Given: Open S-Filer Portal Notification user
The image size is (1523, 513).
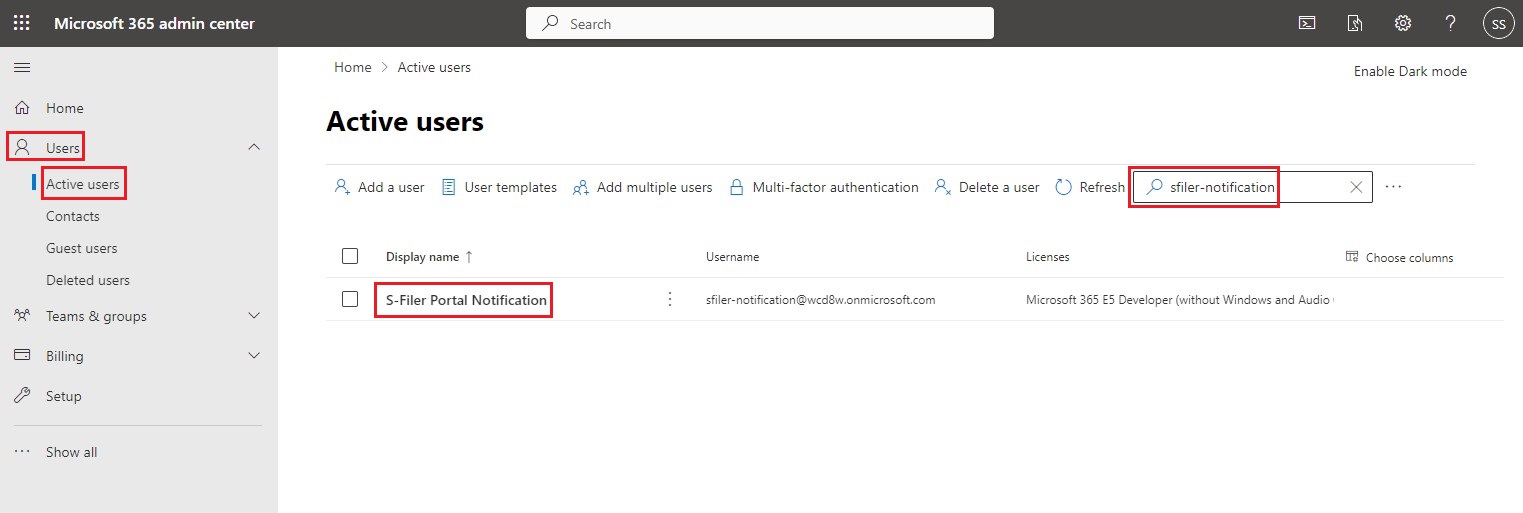Looking at the screenshot, I should (466, 300).
